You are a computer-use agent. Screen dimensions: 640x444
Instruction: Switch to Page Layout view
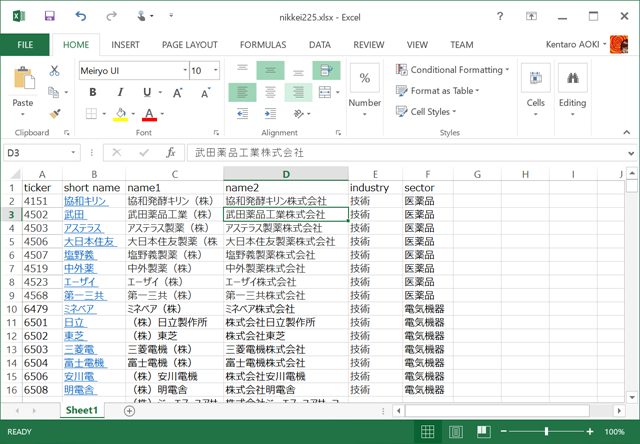click(x=456, y=431)
